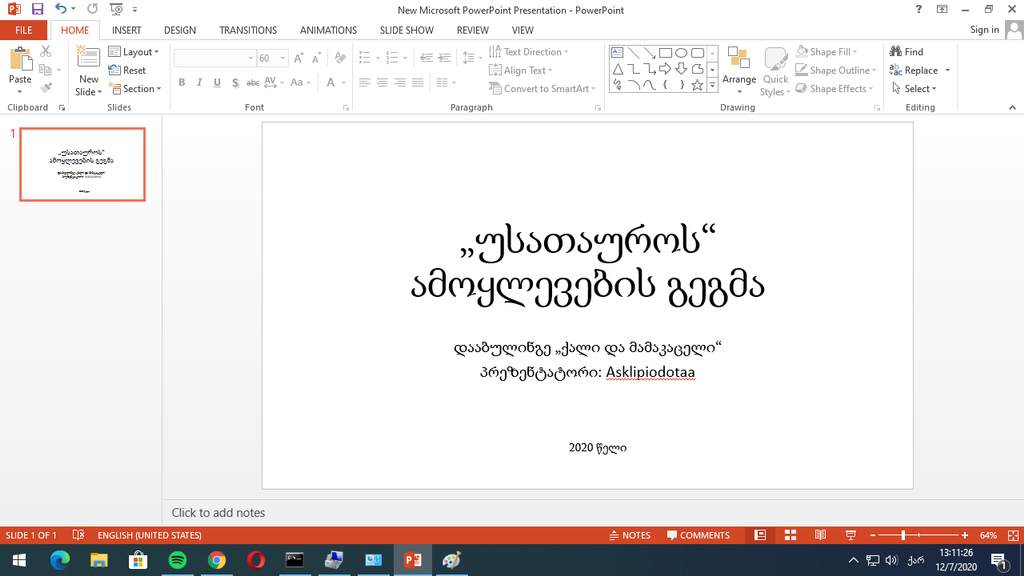Open the Select dropdown in Editing
The height and width of the screenshot is (576, 1024).
point(914,88)
